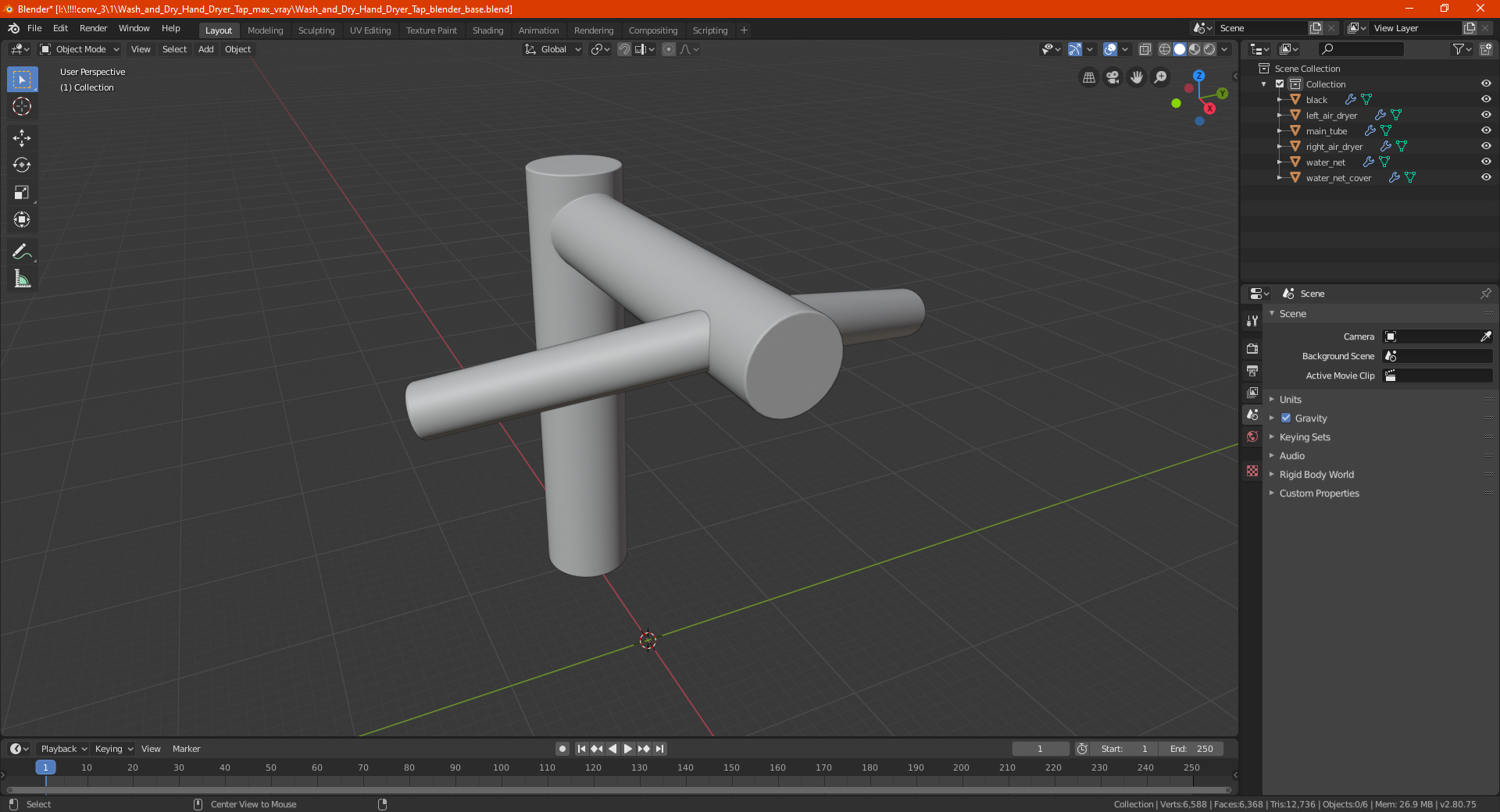Image resolution: width=1500 pixels, height=812 pixels.
Task: Pick the Scale tool
Action: 22,193
